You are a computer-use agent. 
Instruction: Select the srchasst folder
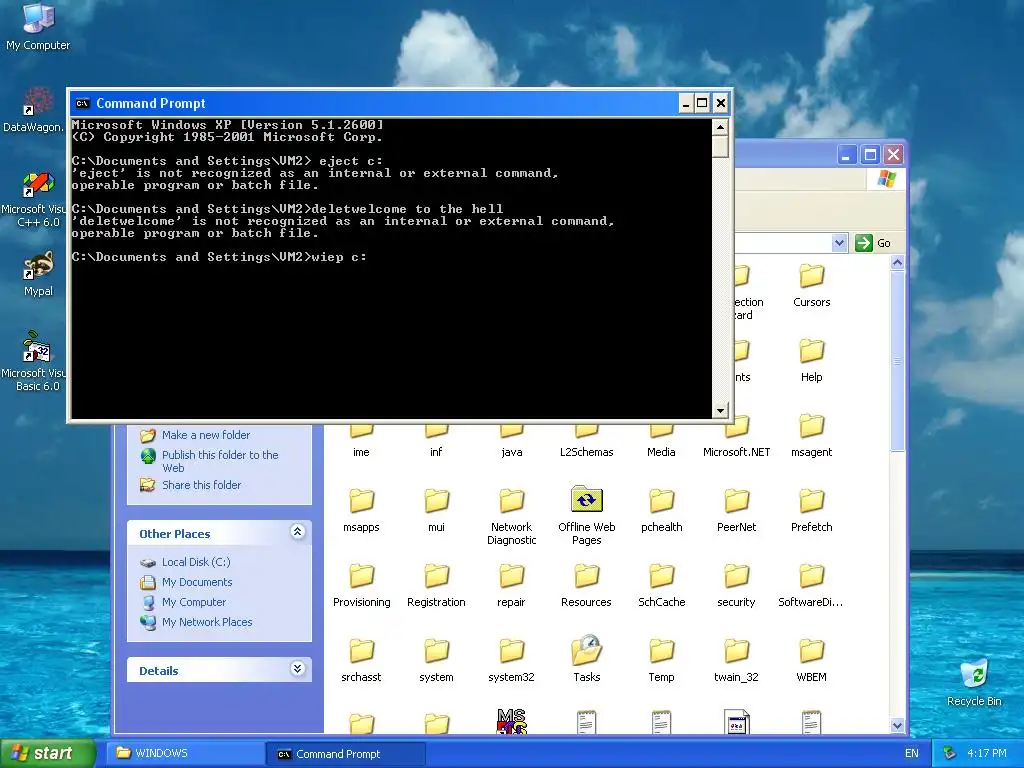coord(361,661)
